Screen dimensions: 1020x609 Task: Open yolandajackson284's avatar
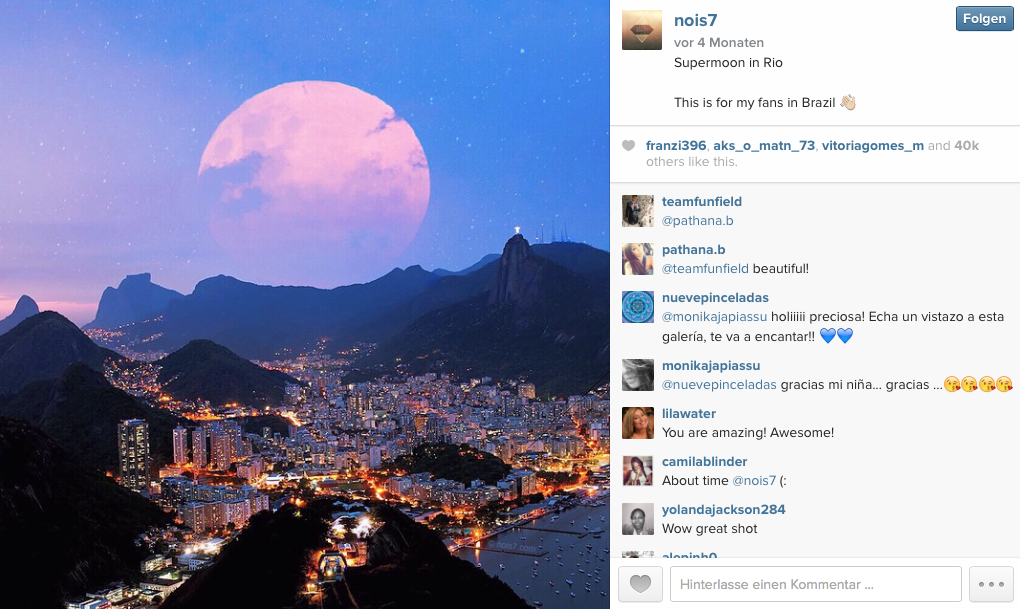[x=638, y=519]
